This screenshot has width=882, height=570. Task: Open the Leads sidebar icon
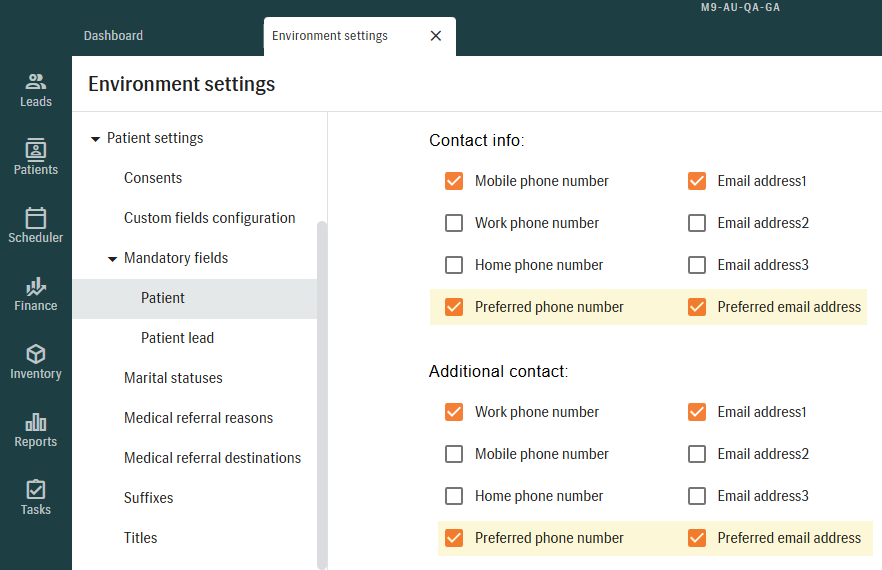[x=36, y=82]
